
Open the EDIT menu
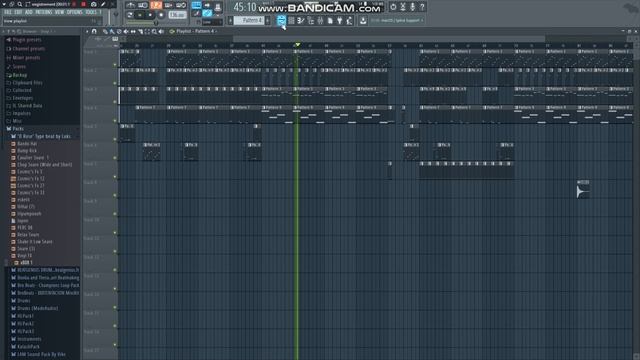pos(18,13)
